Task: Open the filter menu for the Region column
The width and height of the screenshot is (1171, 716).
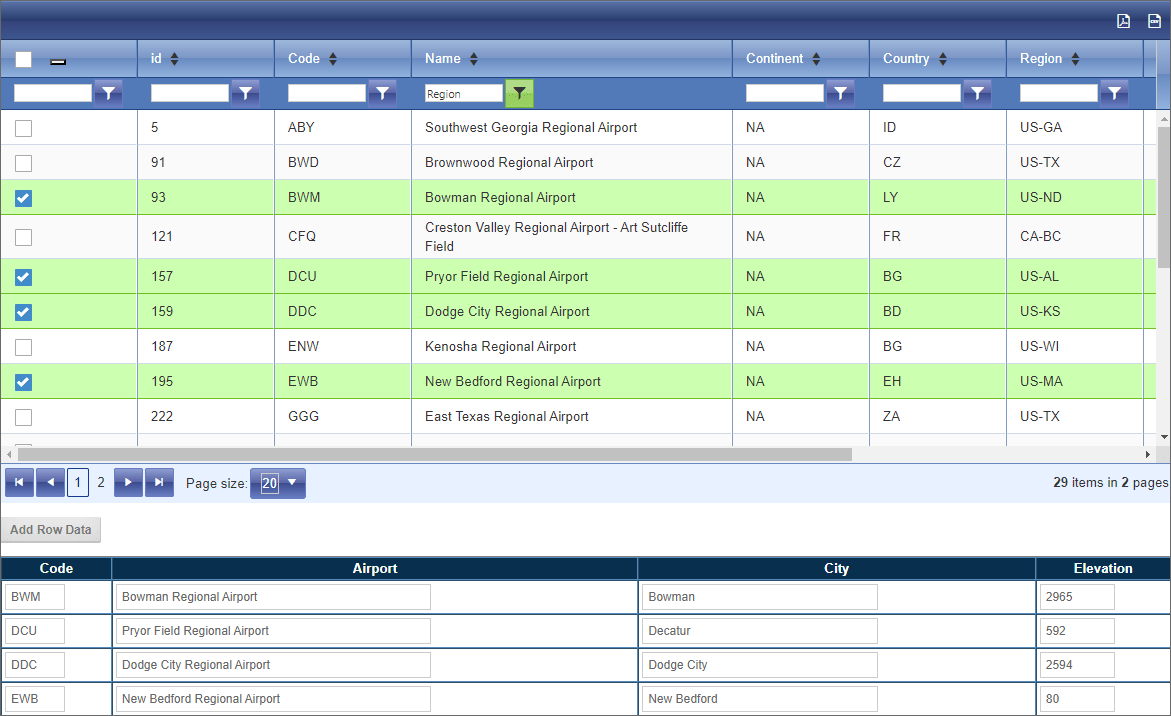Action: coord(1114,93)
